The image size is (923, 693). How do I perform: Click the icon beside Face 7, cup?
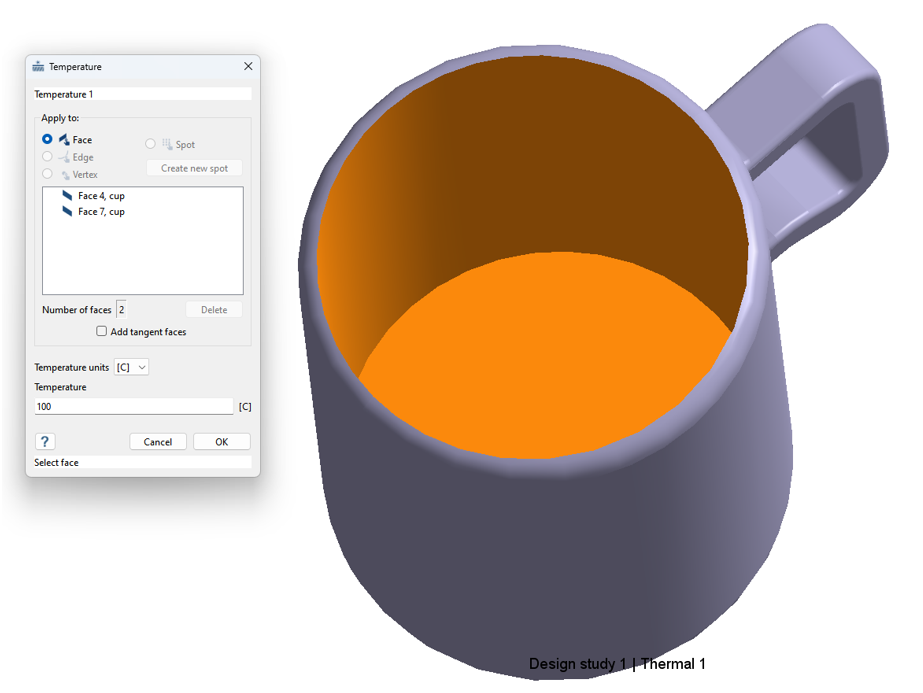point(67,212)
